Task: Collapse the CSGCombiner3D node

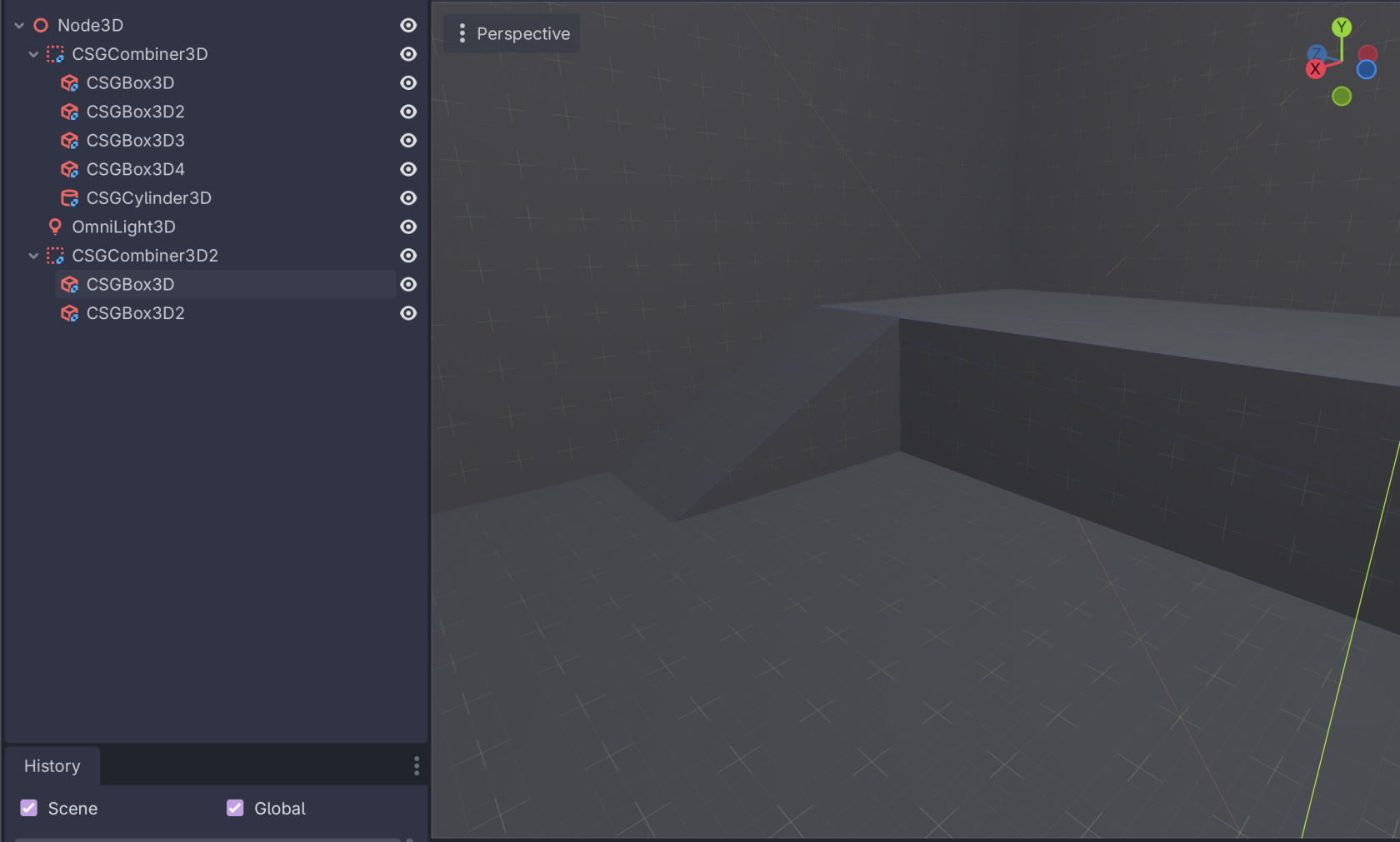Action: [x=33, y=53]
